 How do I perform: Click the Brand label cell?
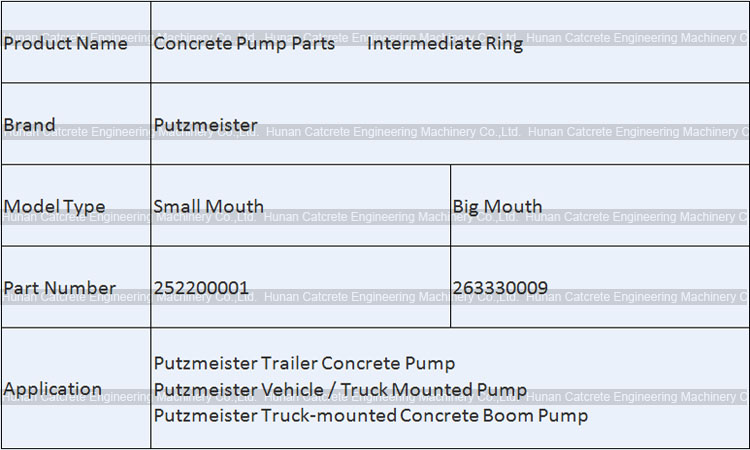(30, 126)
